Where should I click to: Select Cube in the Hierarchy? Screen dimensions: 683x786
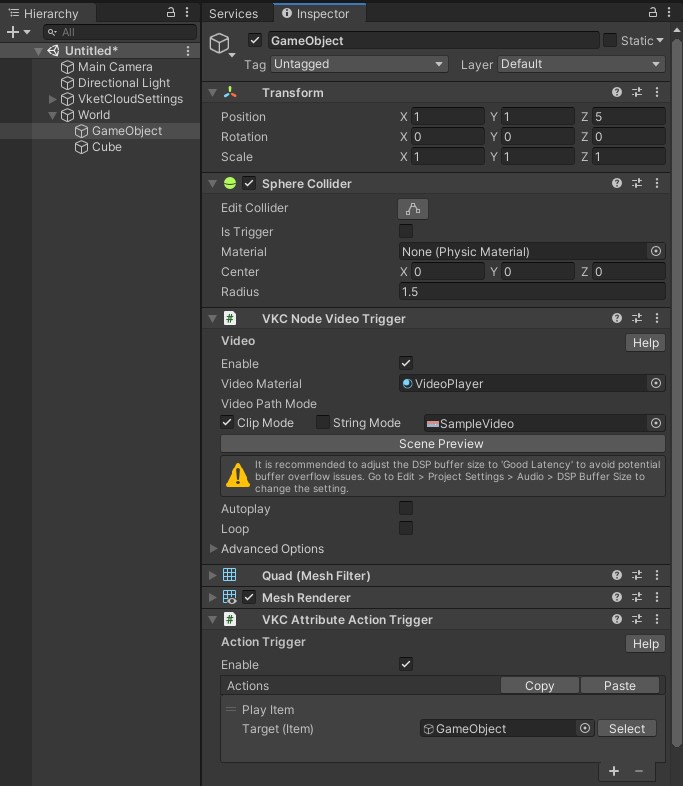point(106,147)
